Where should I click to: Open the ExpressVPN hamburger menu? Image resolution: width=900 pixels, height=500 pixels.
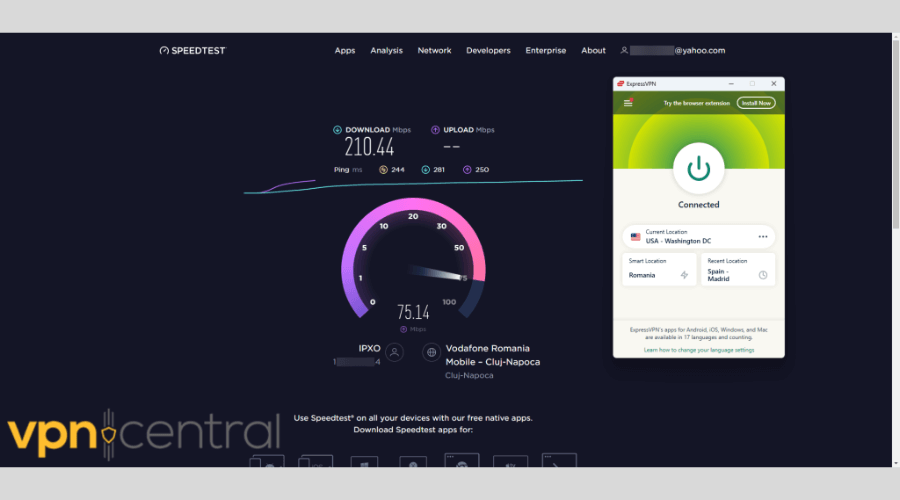point(628,103)
